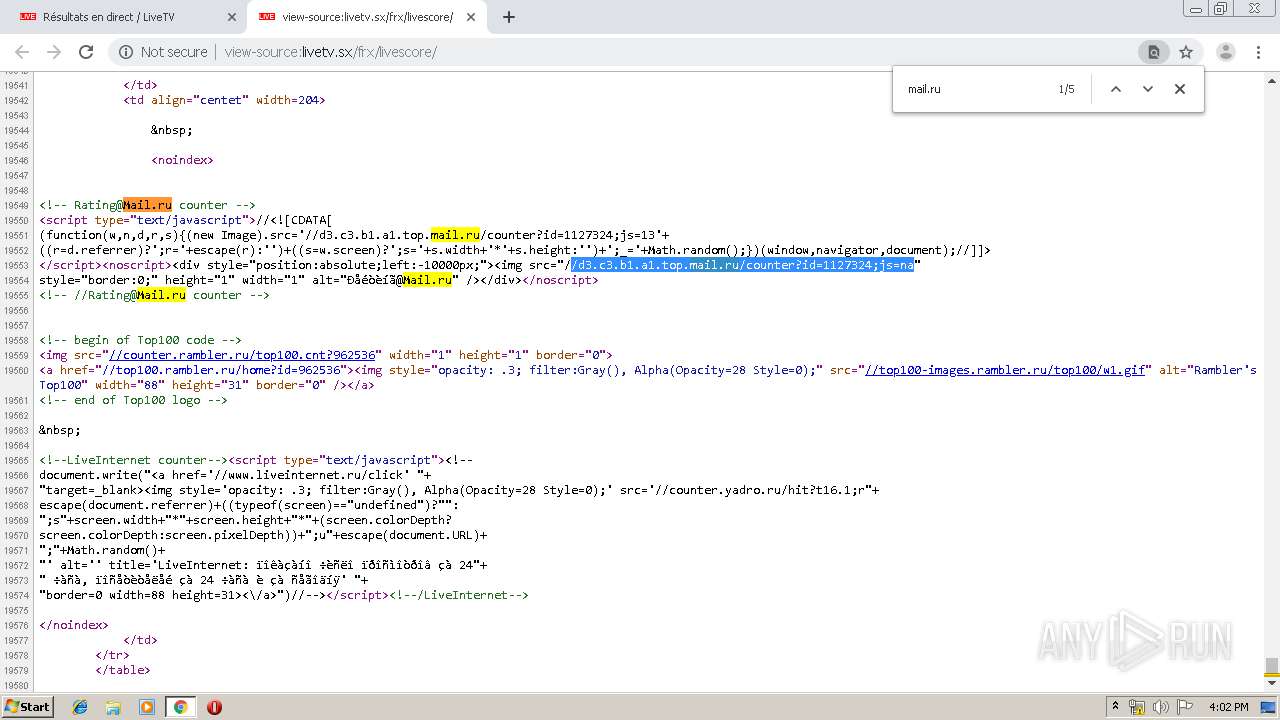Open the counter.rambler.ru top100.cnt link
Screen dimensions: 1280x720
point(242,355)
